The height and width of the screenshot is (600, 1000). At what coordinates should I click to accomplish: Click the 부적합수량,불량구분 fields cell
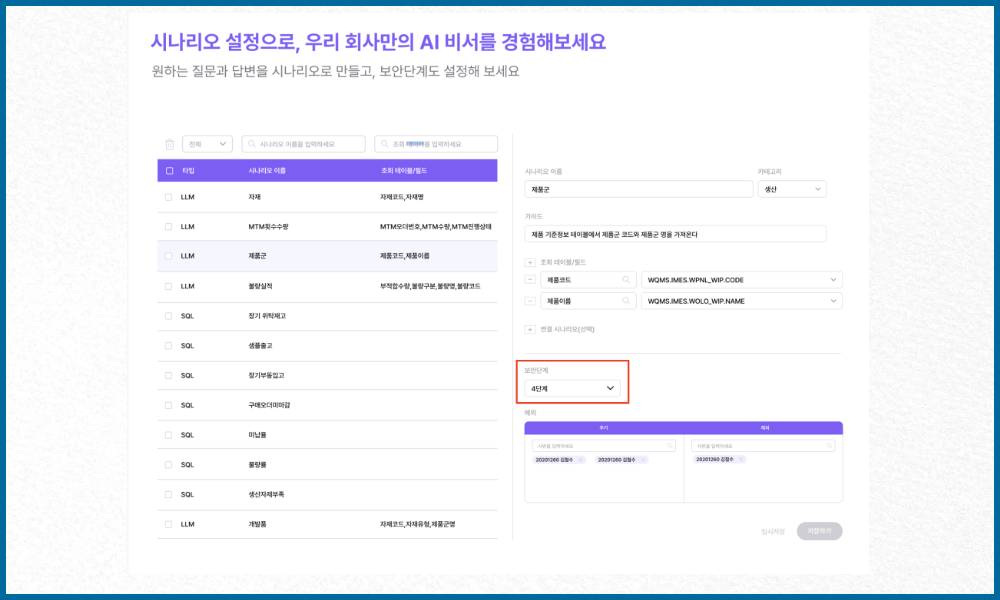coord(430,286)
